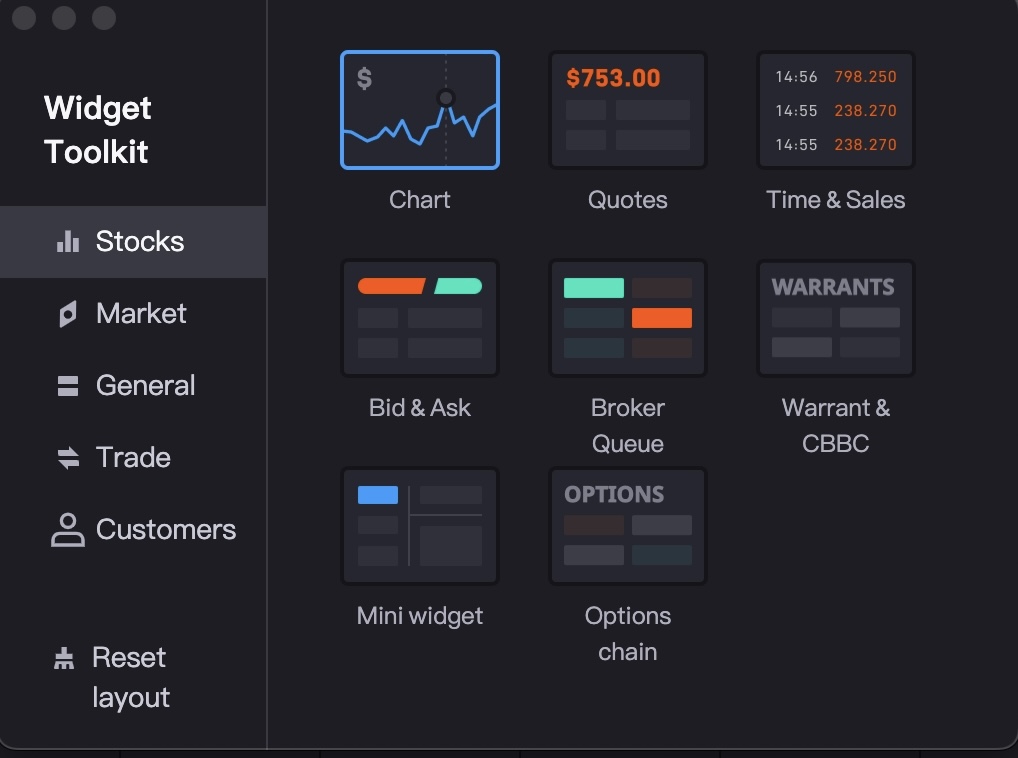1018x758 pixels.
Task: Click the Reset layout broom icon
Action: click(x=65, y=658)
